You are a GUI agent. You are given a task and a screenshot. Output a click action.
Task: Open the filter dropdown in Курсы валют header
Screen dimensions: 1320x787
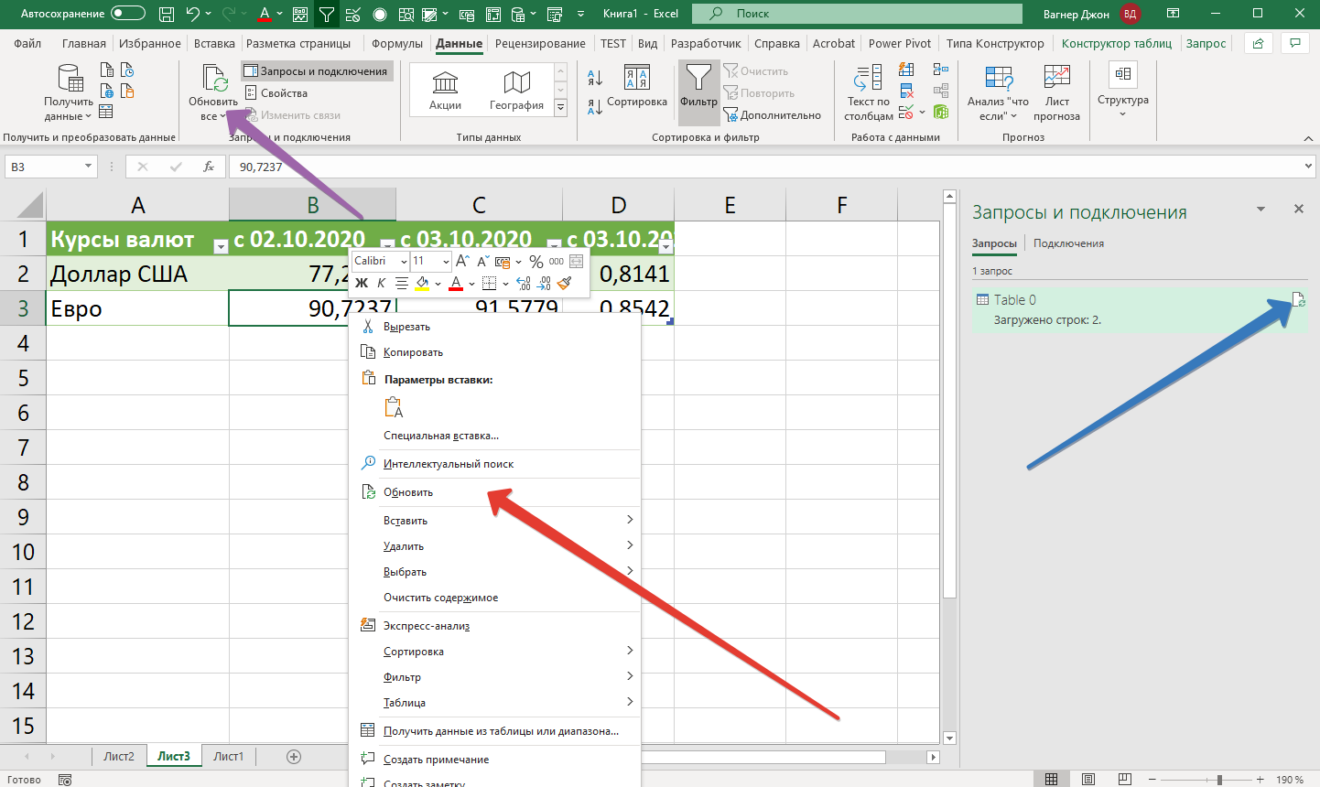[219, 245]
